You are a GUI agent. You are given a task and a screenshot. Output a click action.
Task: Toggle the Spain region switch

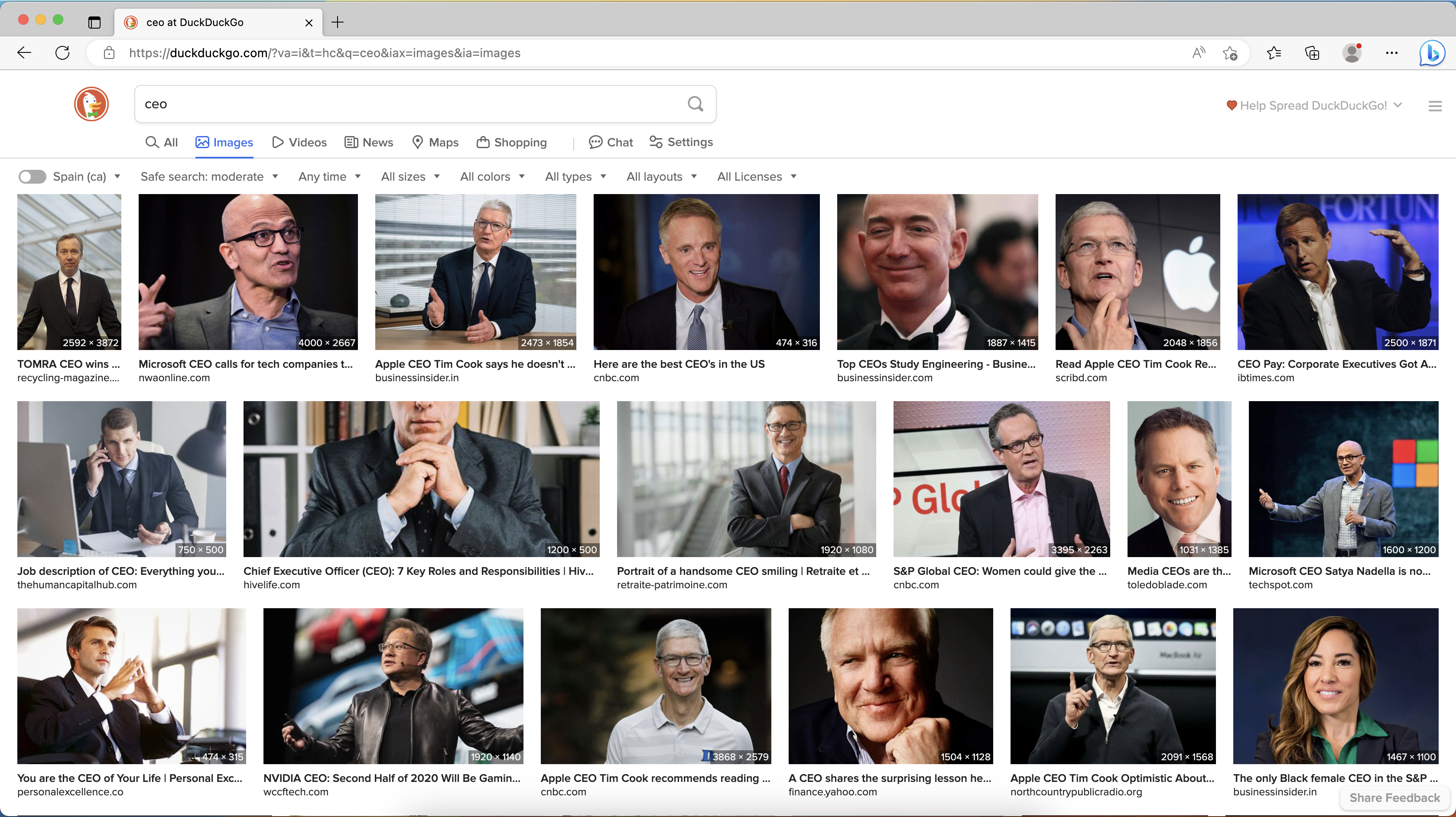[32, 177]
